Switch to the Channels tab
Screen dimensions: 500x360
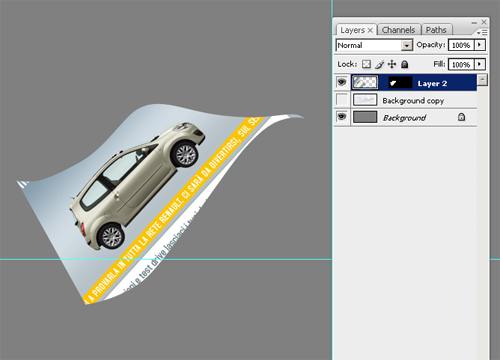pyautogui.click(x=399, y=30)
